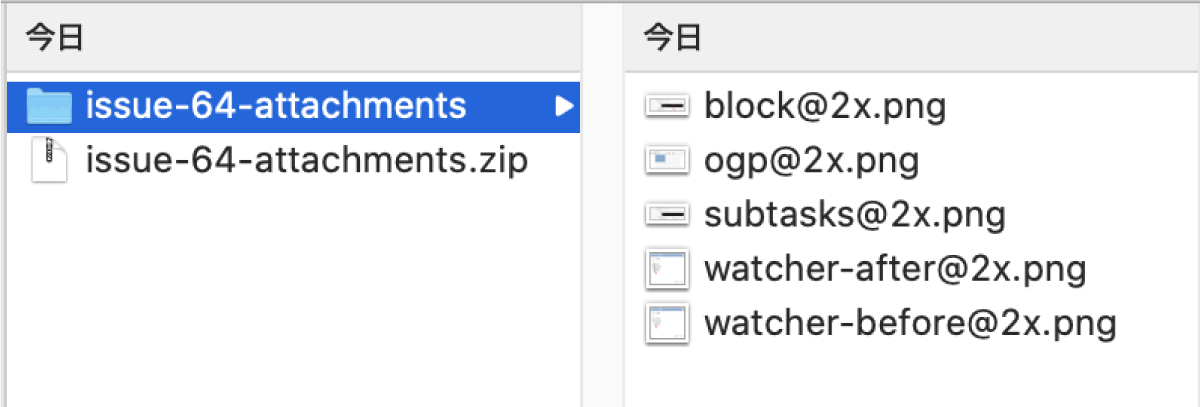Image resolution: width=1200 pixels, height=407 pixels.
Task: Click the blue issue-64-attachments folder icon
Action: coord(49,104)
